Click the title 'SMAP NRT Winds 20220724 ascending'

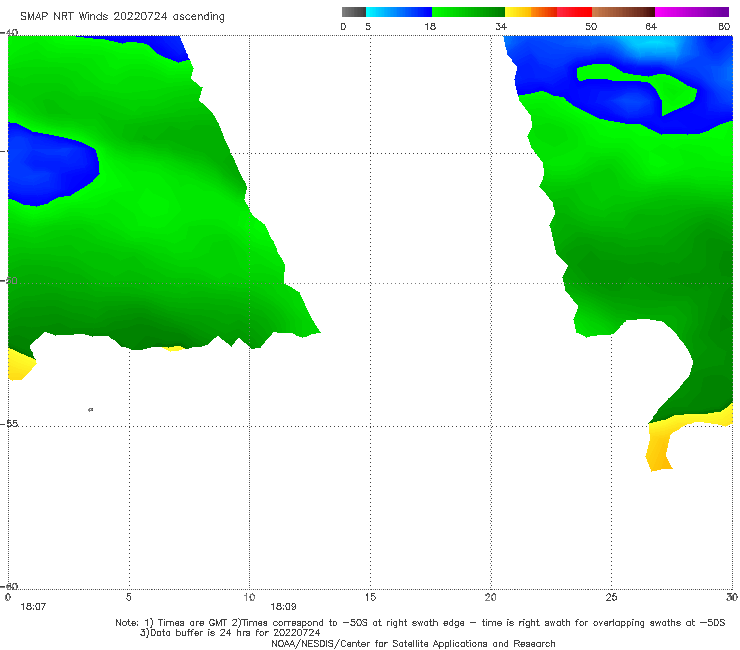[x=122, y=16]
